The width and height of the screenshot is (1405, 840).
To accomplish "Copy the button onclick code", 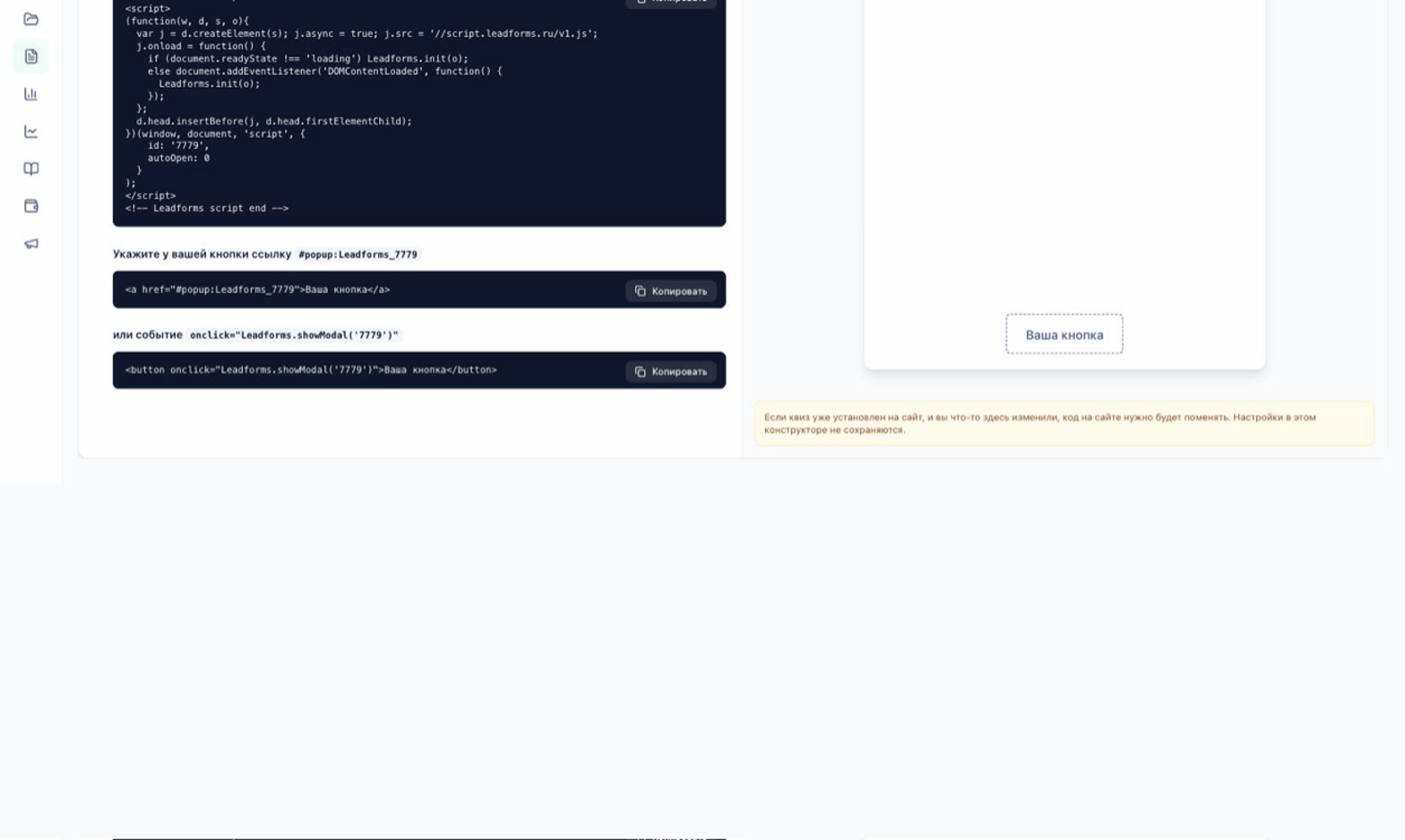I will click(671, 372).
